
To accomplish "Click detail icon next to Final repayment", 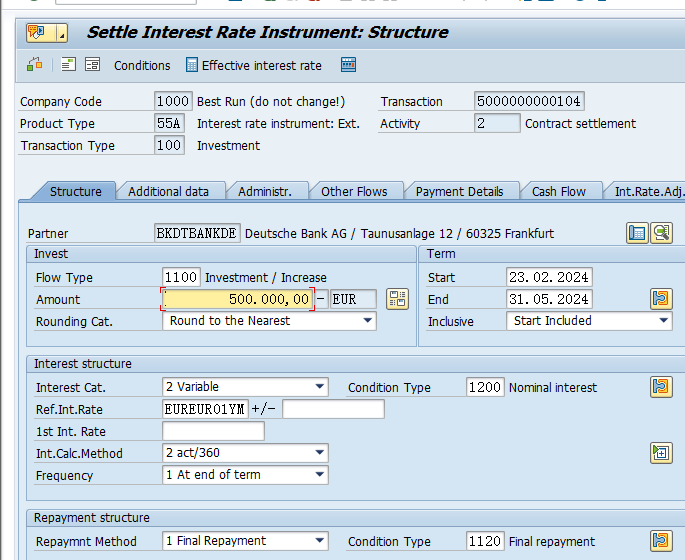I will coord(661,541).
